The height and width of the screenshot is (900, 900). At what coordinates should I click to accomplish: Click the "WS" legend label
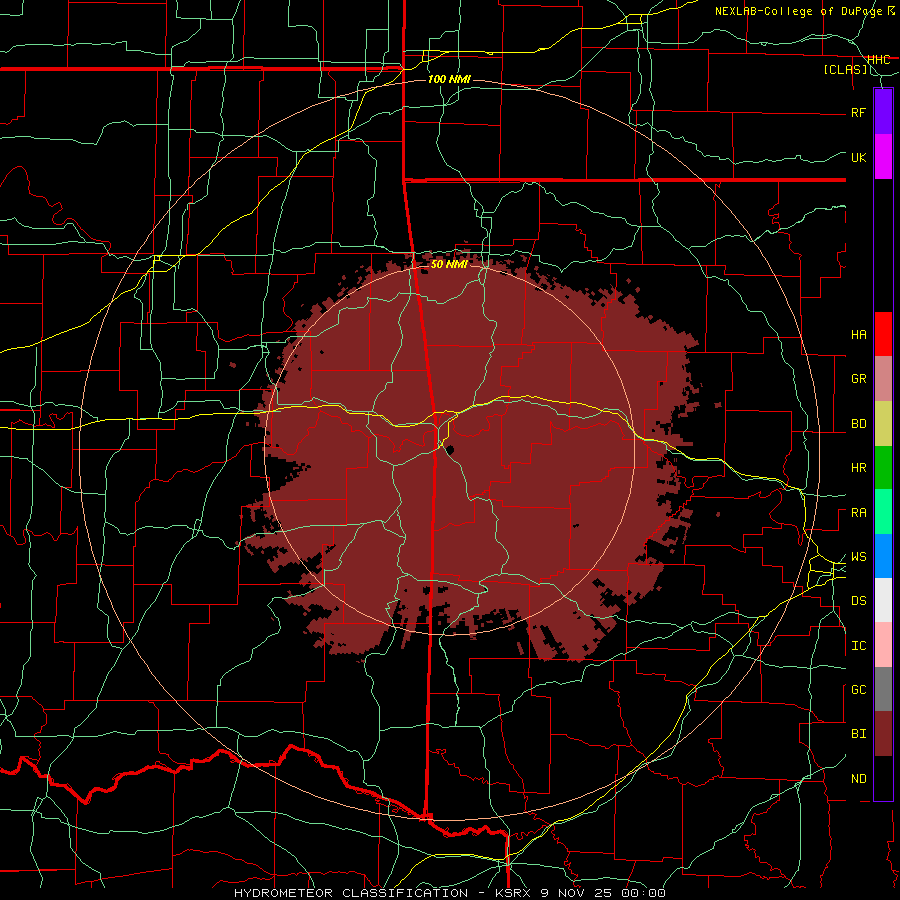click(x=859, y=557)
